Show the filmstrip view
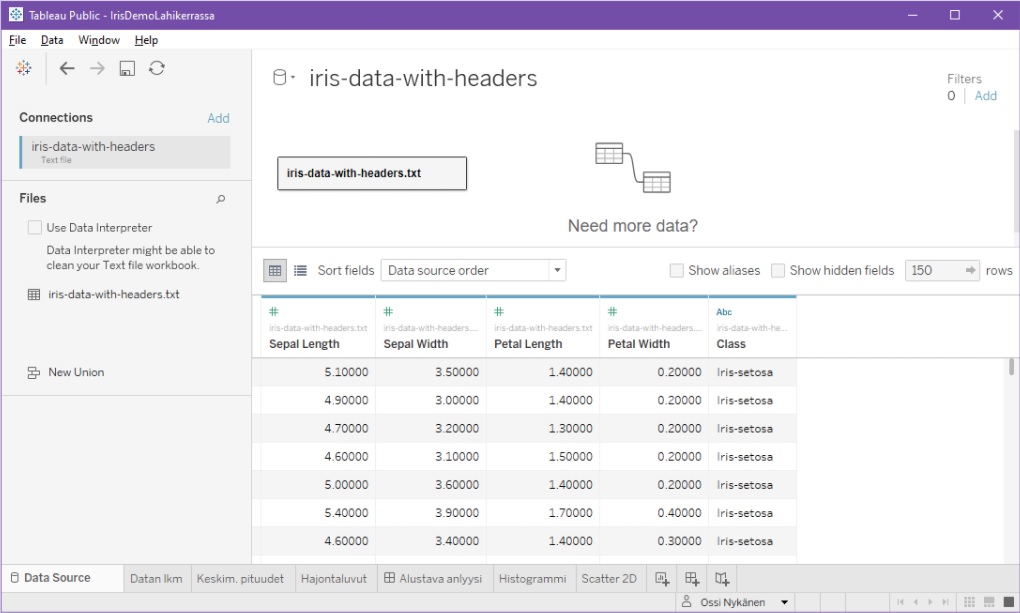Screen dimensions: 1020x613 (989, 602)
